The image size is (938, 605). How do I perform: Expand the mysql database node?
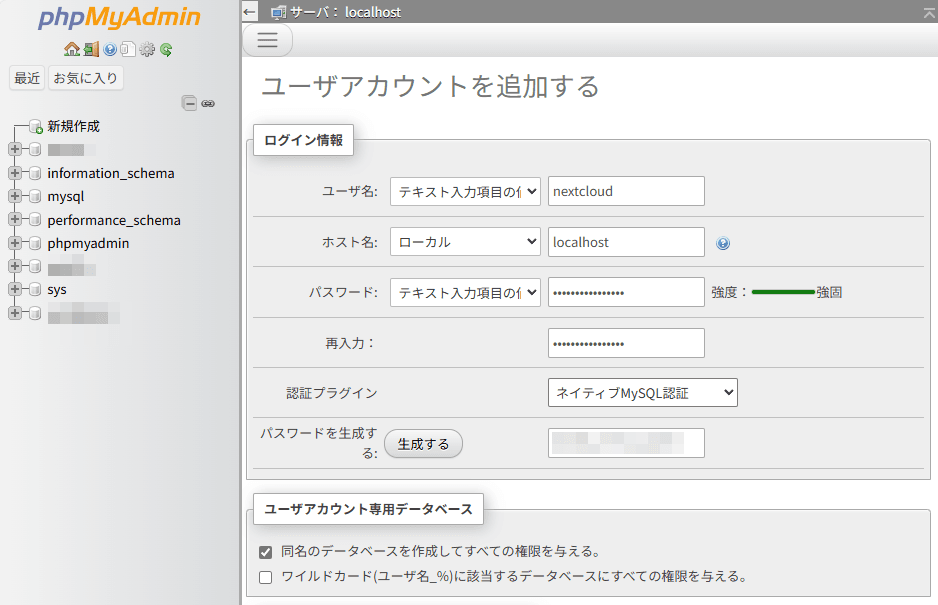[x=15, y=196]
